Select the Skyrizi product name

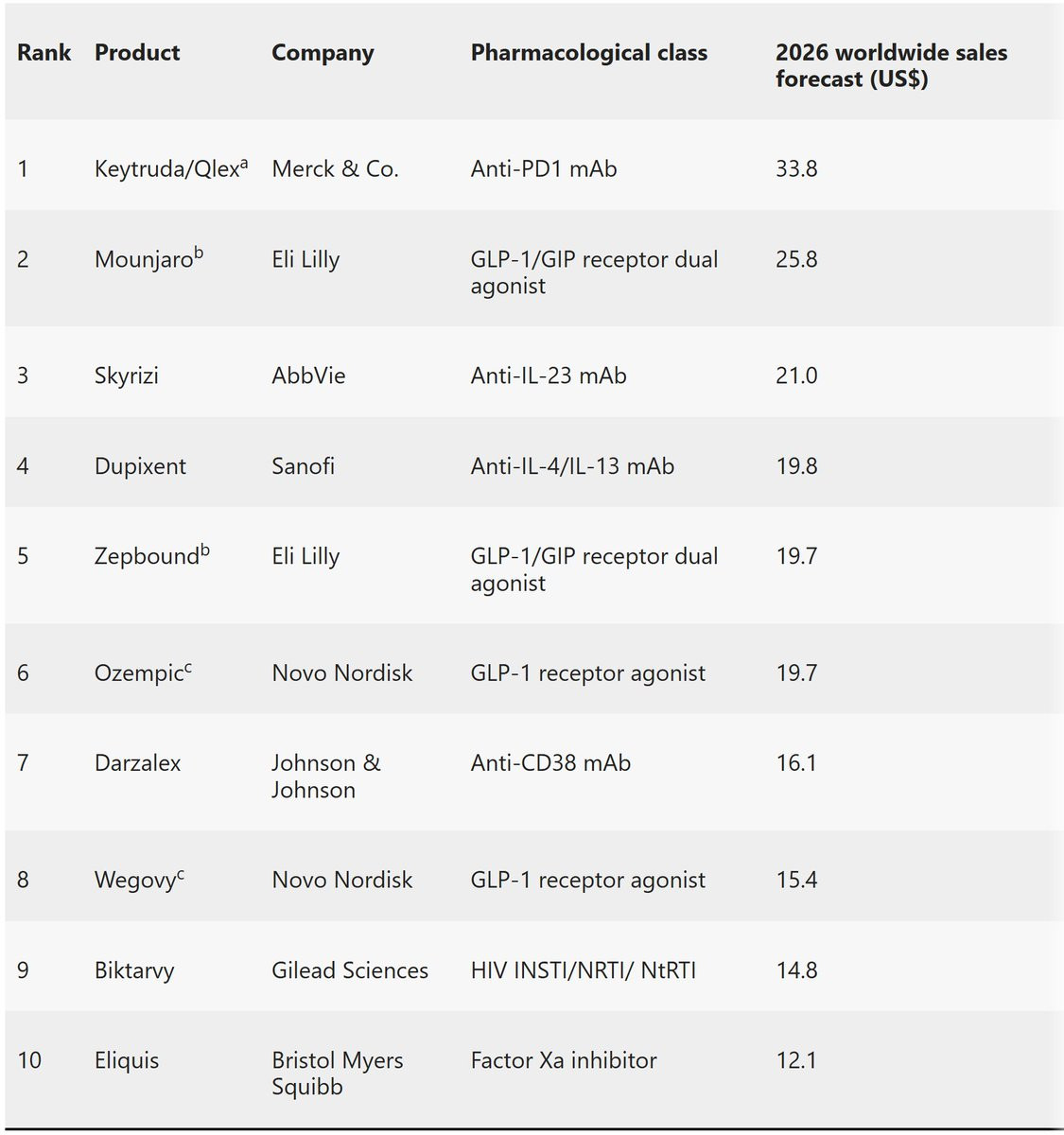click(x=127, y=376)
